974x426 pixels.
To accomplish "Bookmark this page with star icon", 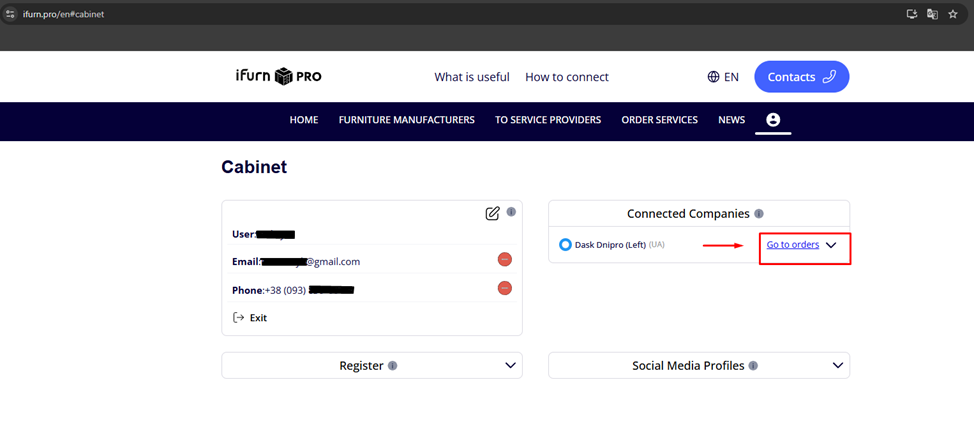I will coord(953,14).
